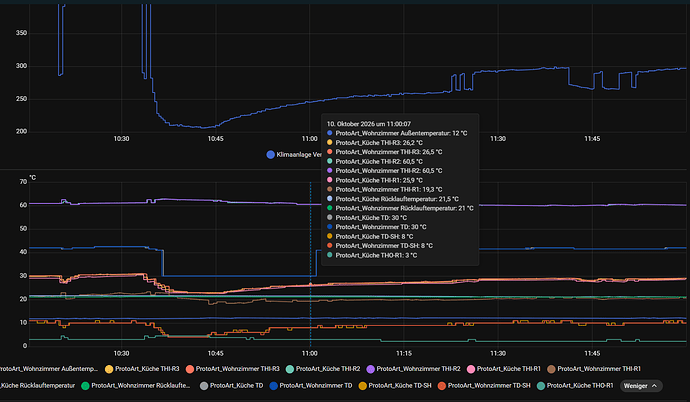
Task: Hide the ProtoArt_Wohnzimmer TD-SH series
Action: (484, 386)
